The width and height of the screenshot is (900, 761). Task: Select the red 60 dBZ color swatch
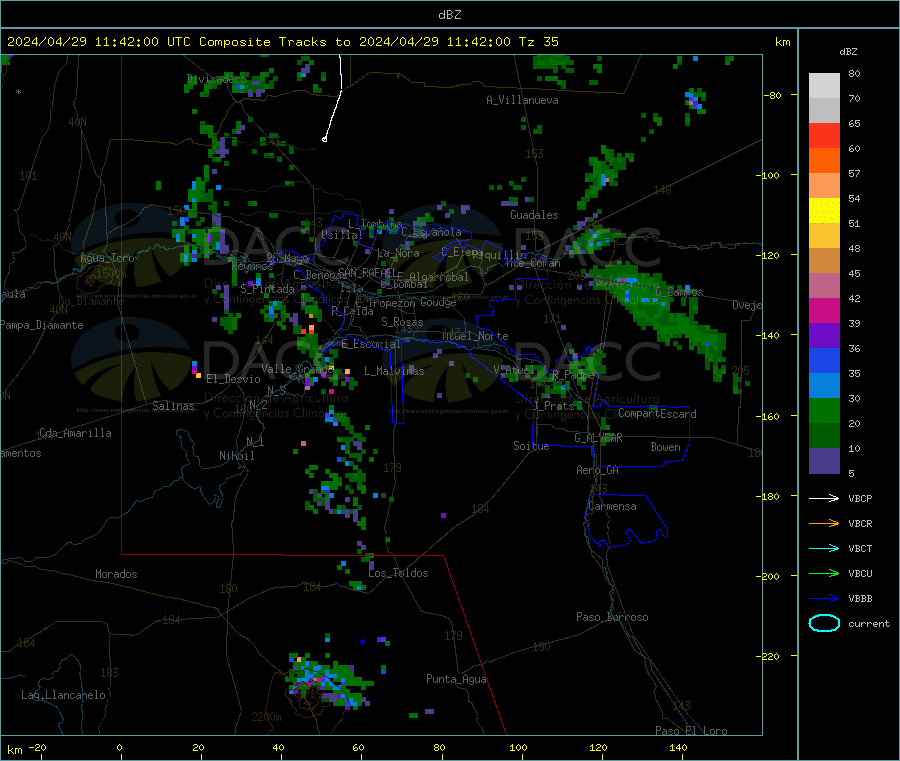(x=824, y=135)
